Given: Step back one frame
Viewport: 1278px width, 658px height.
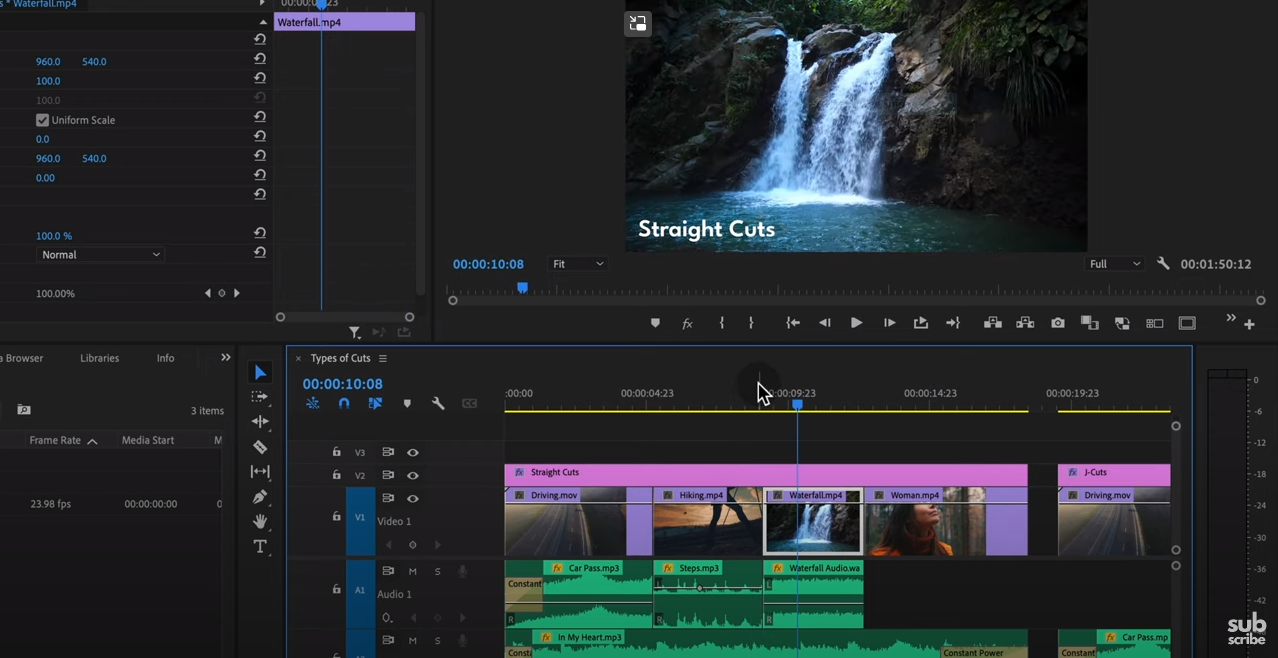Looking at the screenshot, I should coord(825,323).
